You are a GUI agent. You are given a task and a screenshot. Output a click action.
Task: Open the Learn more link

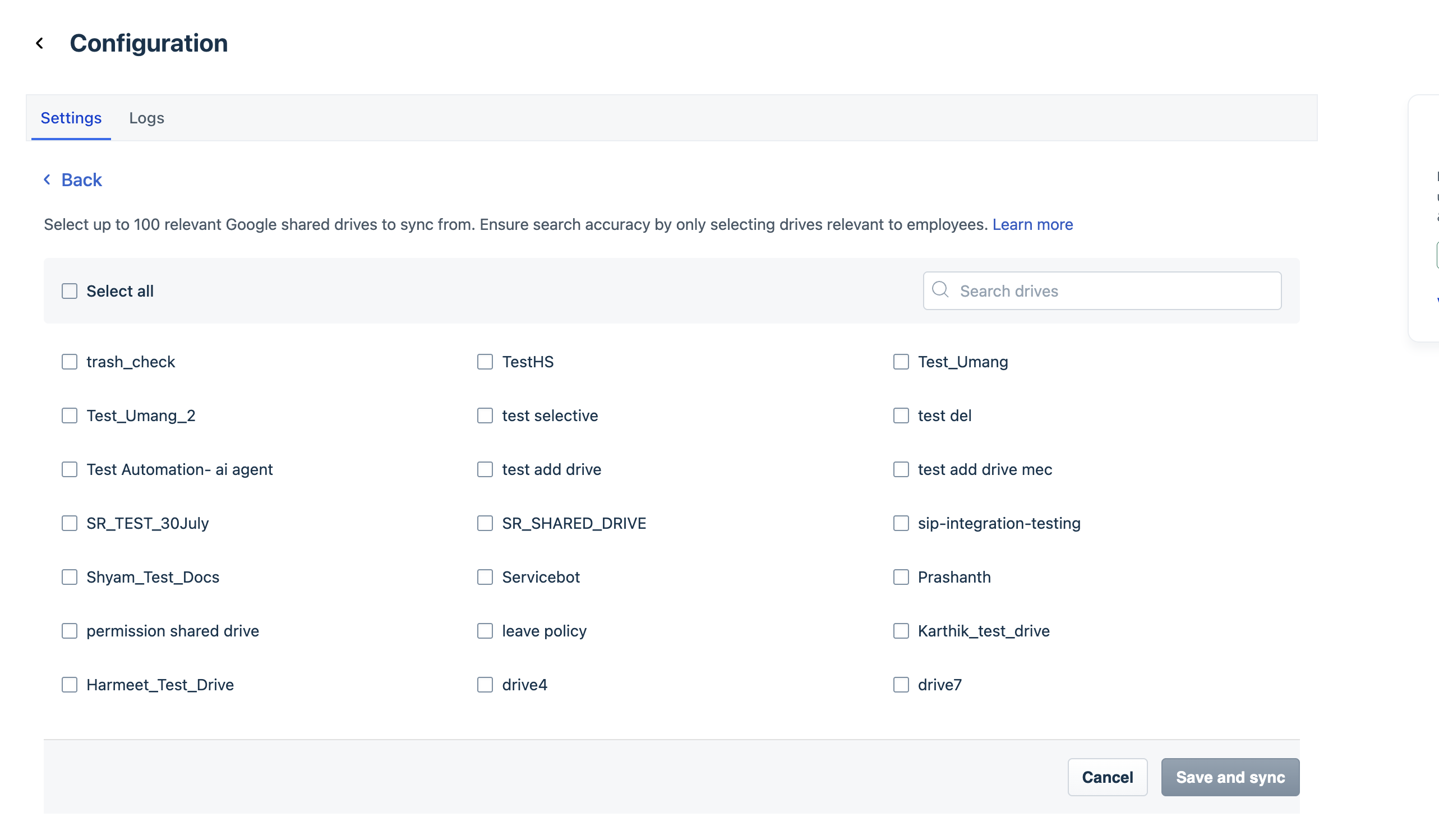tap(1032, 225)
